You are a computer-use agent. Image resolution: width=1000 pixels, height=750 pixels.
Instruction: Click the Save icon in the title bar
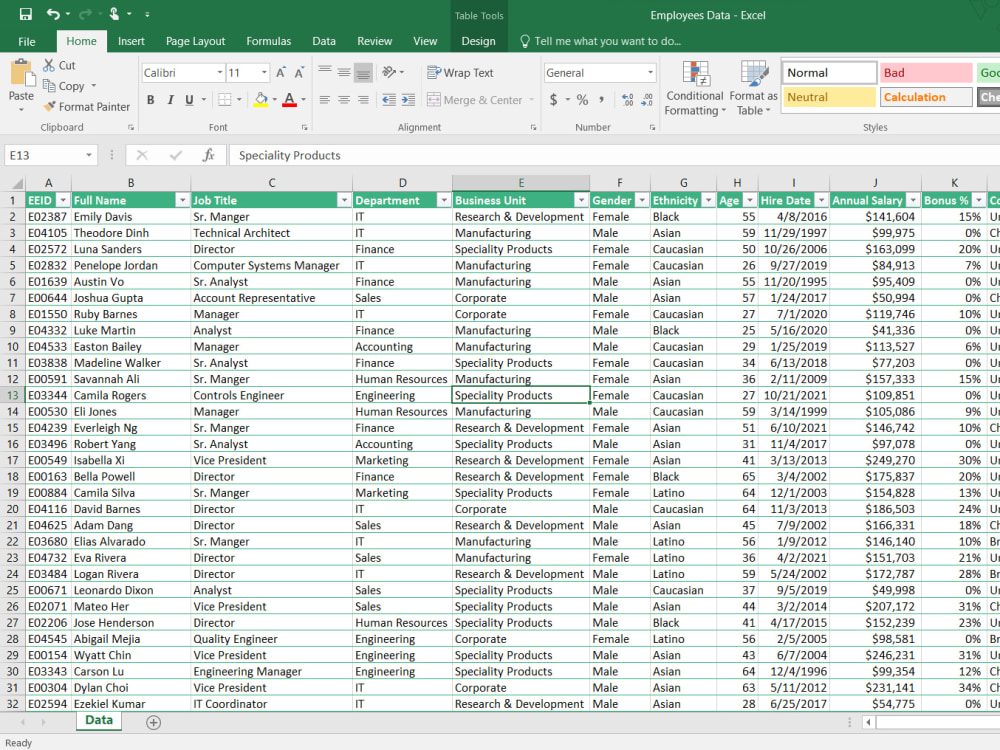[x=26, y=14]
